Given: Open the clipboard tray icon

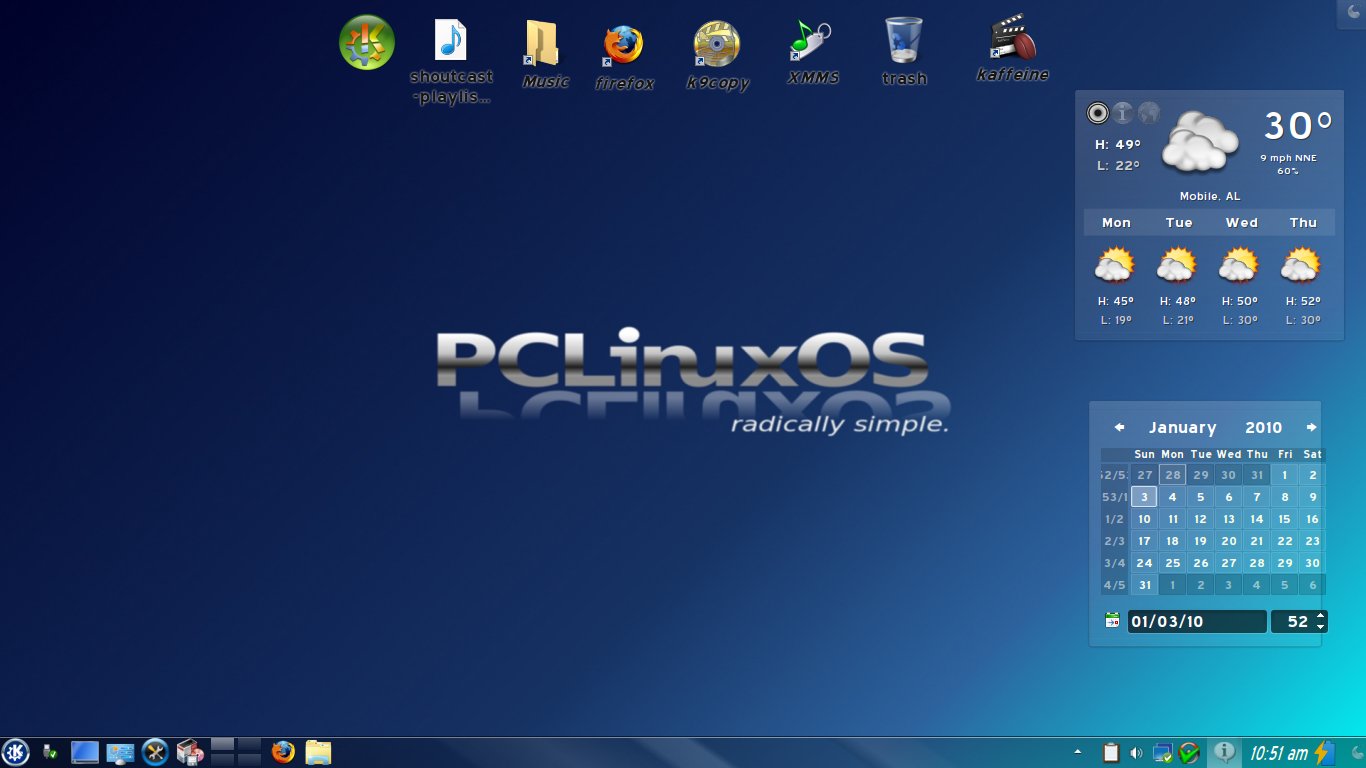Looking at the screenshot, I should tap(1110, 753).
